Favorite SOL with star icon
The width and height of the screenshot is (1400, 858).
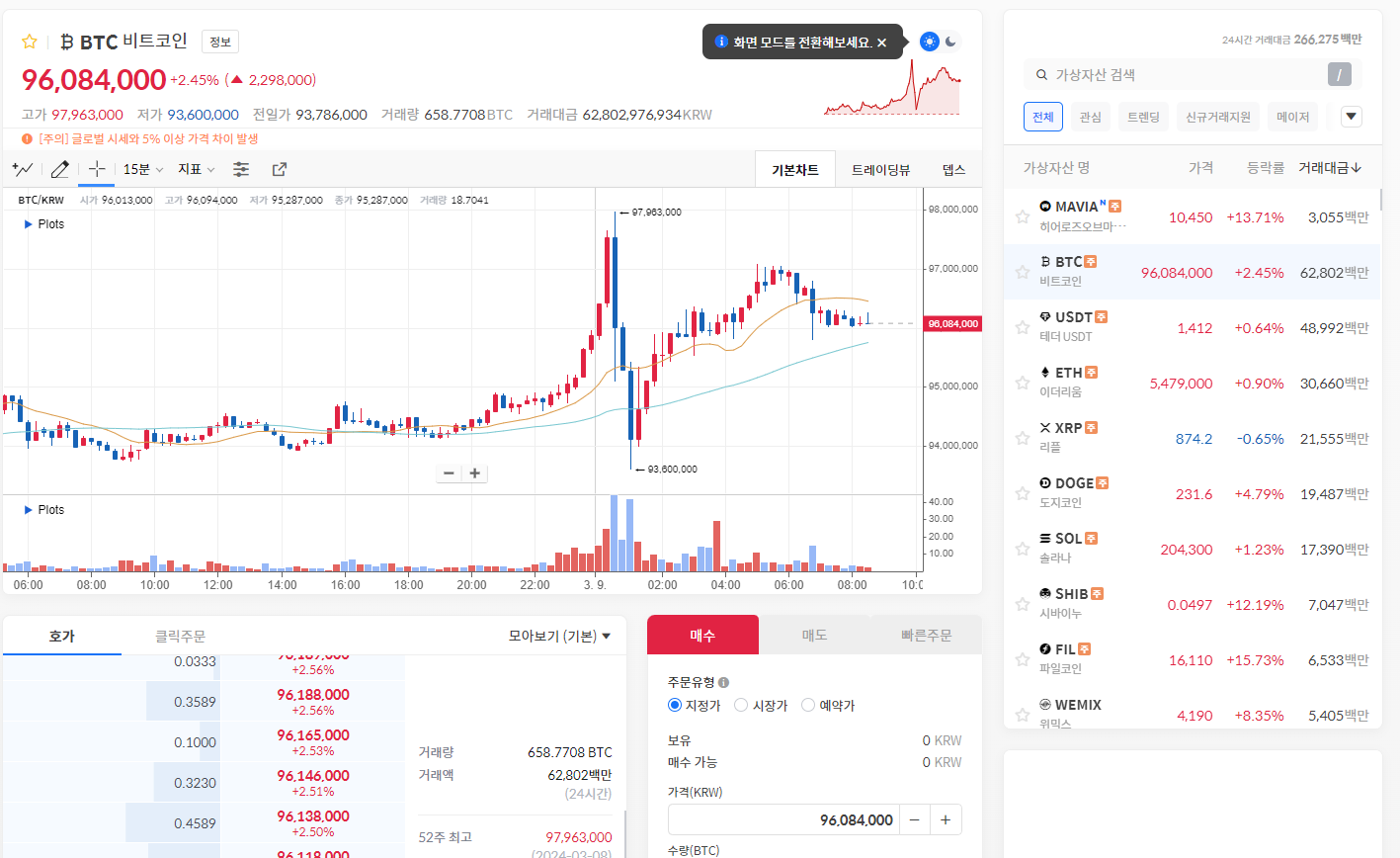tap(1023, 549)
